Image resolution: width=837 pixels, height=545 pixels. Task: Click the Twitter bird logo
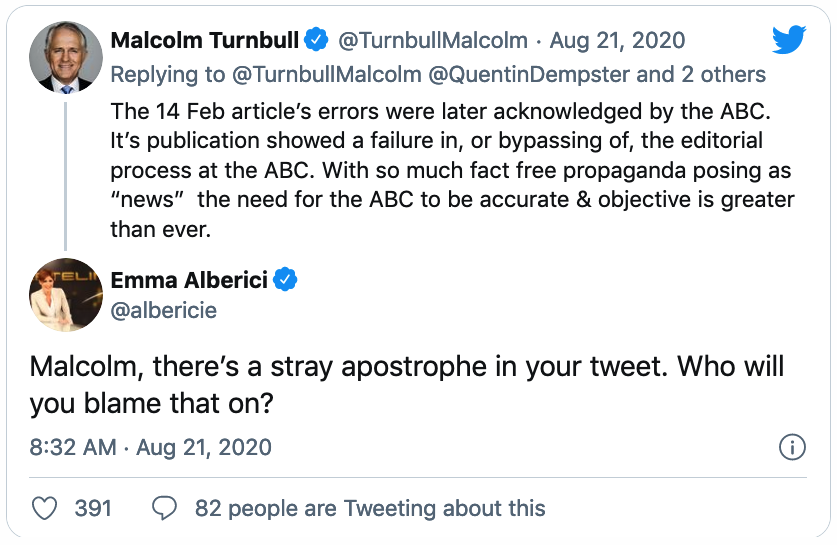coord(788,41)
